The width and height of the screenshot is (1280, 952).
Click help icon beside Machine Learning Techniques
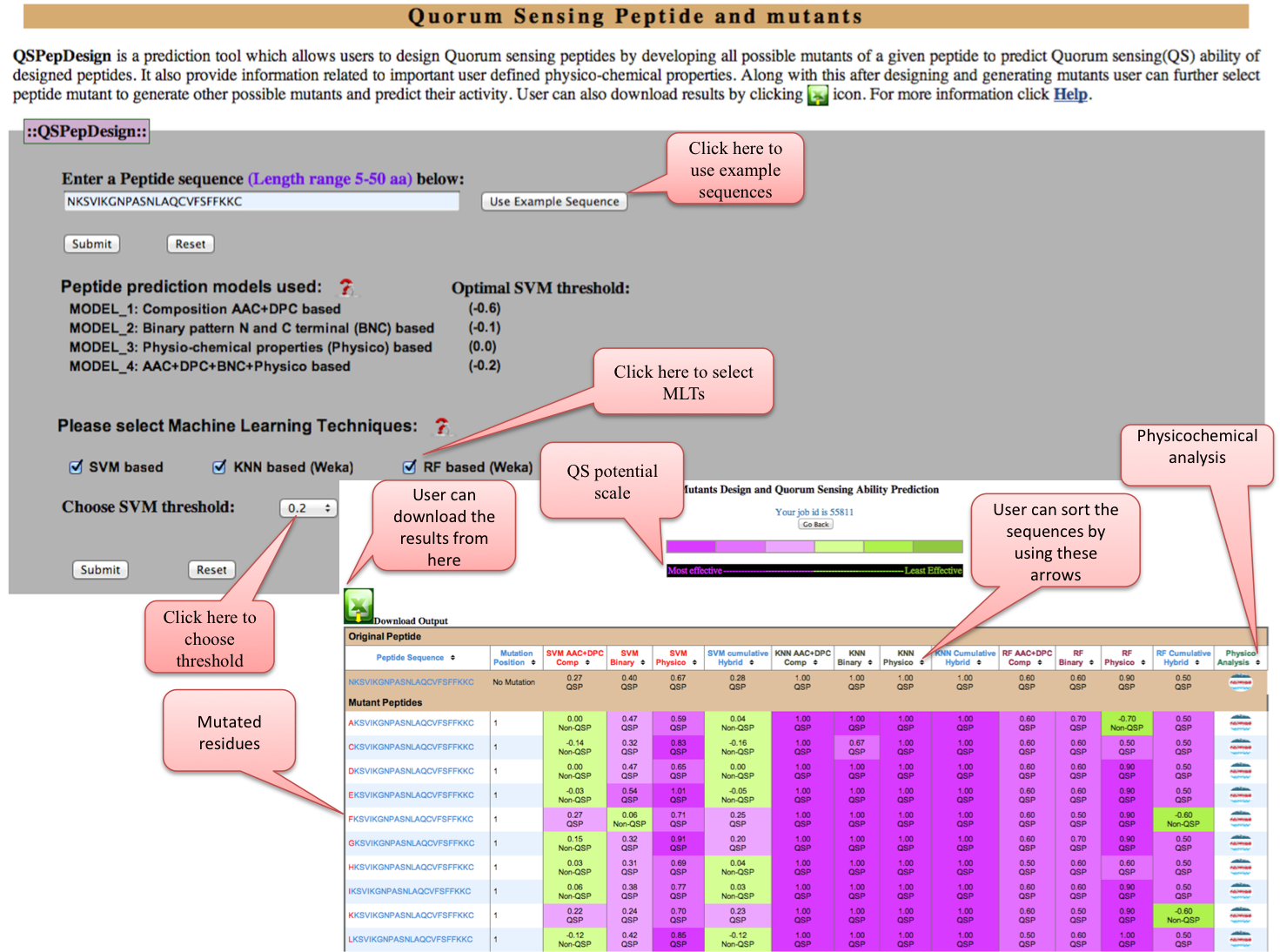tap(442, 426)
